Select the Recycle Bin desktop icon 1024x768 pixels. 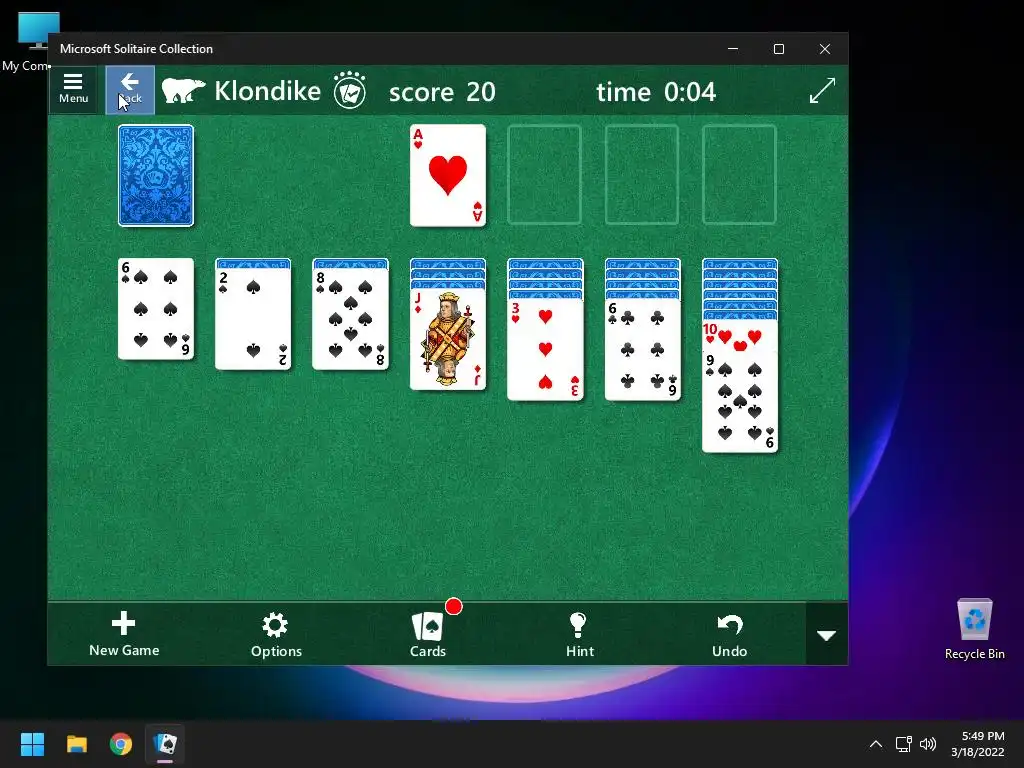tap(974, 630)
